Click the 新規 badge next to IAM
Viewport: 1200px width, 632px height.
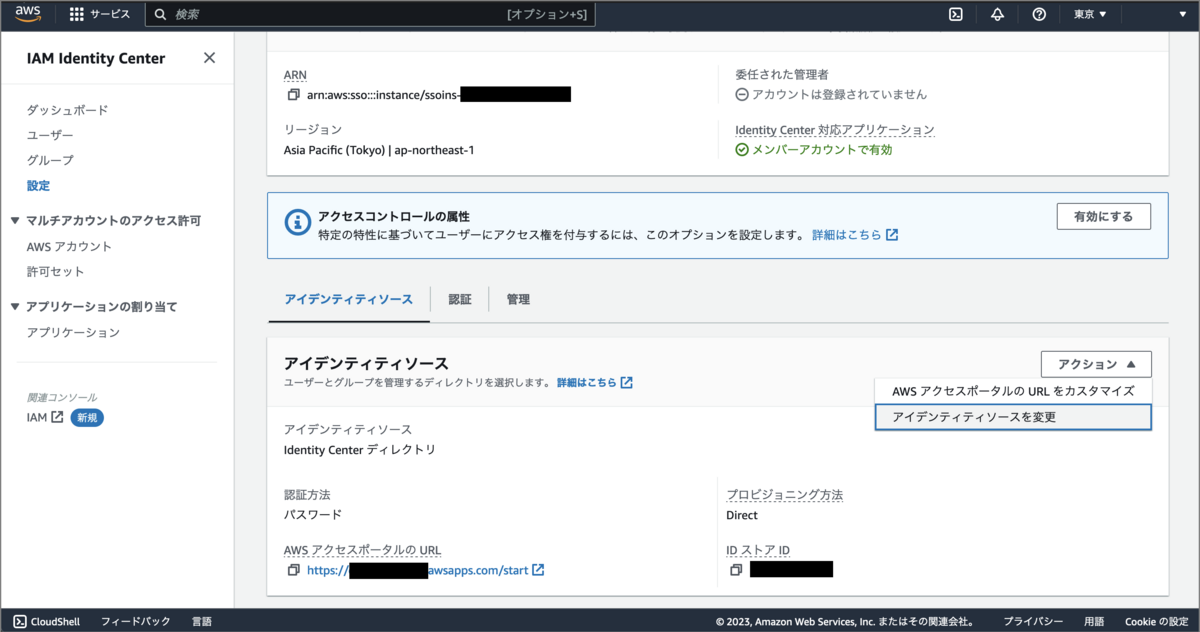[87, 417]
